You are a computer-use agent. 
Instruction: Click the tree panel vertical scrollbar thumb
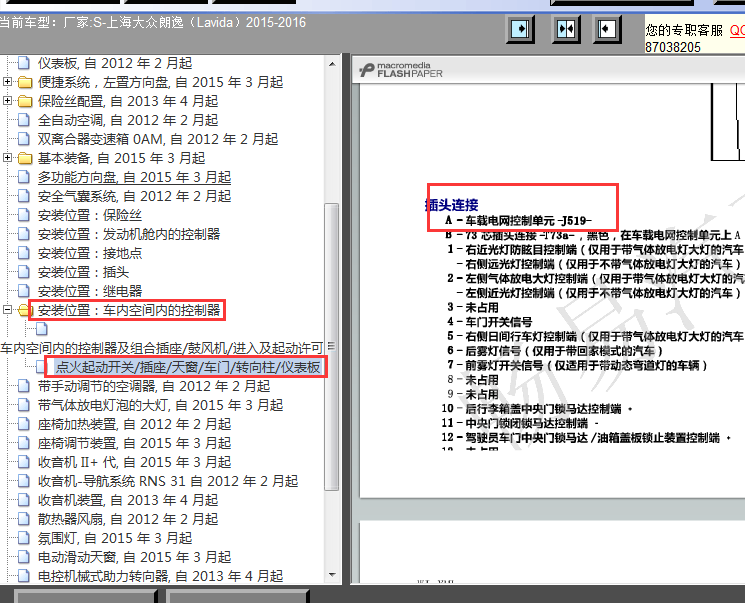click(331, 346)
